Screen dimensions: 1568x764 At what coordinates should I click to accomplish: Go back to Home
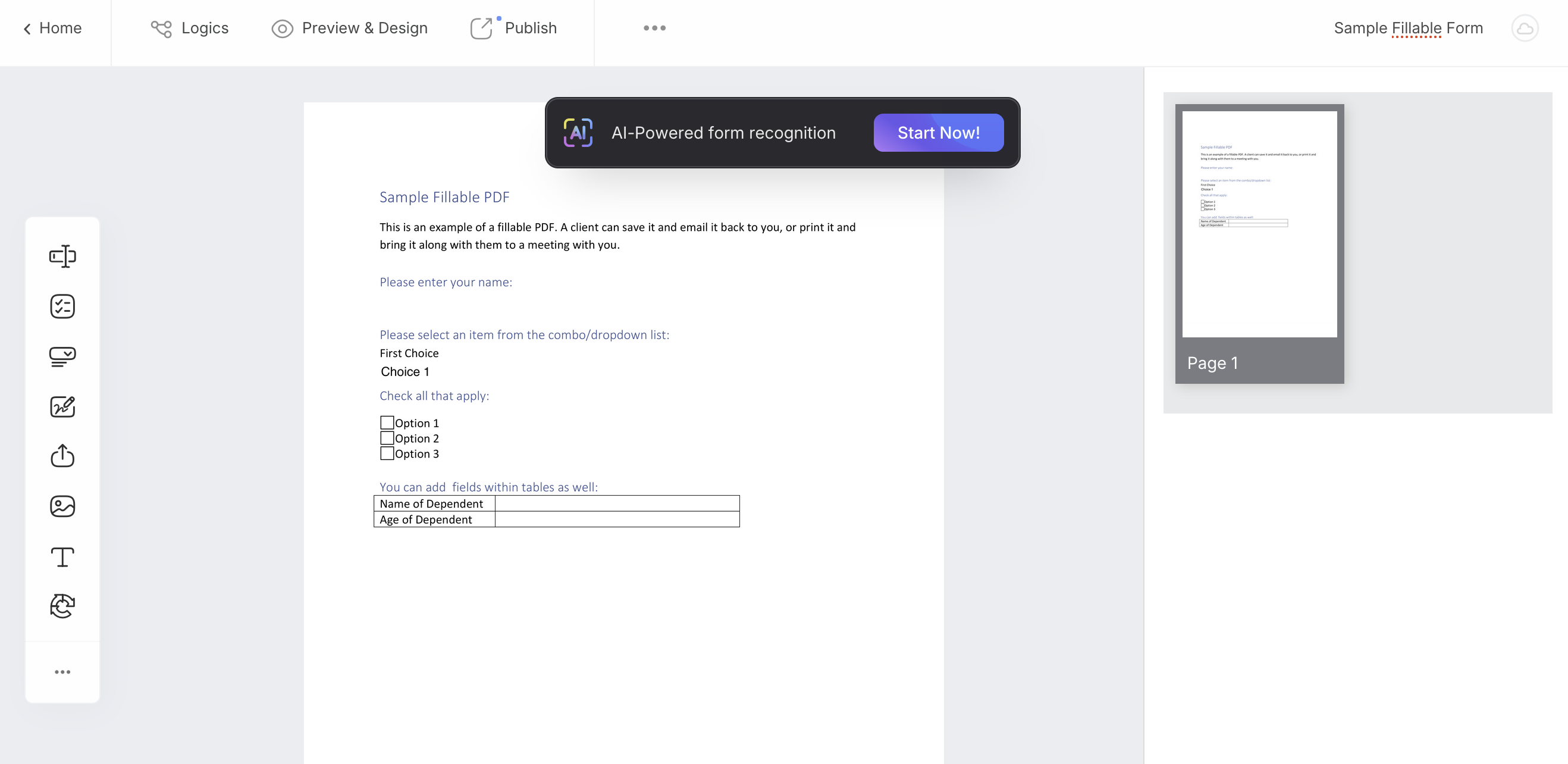pyautogui.click(x=52, y=28)
